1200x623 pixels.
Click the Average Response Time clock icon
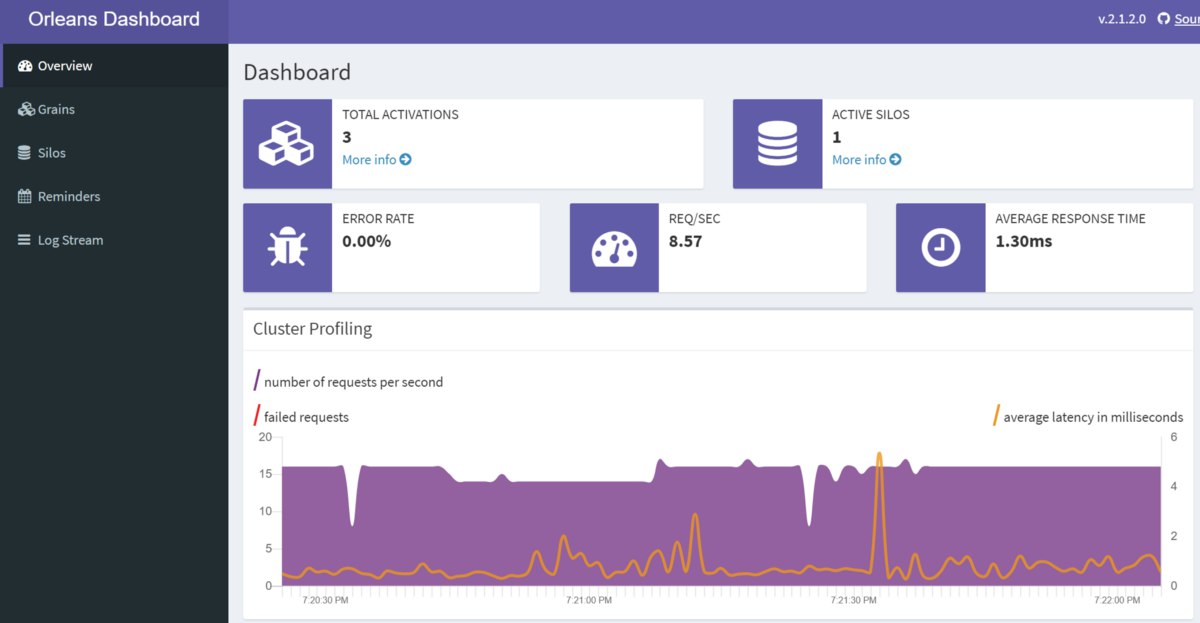coord(940,248)
